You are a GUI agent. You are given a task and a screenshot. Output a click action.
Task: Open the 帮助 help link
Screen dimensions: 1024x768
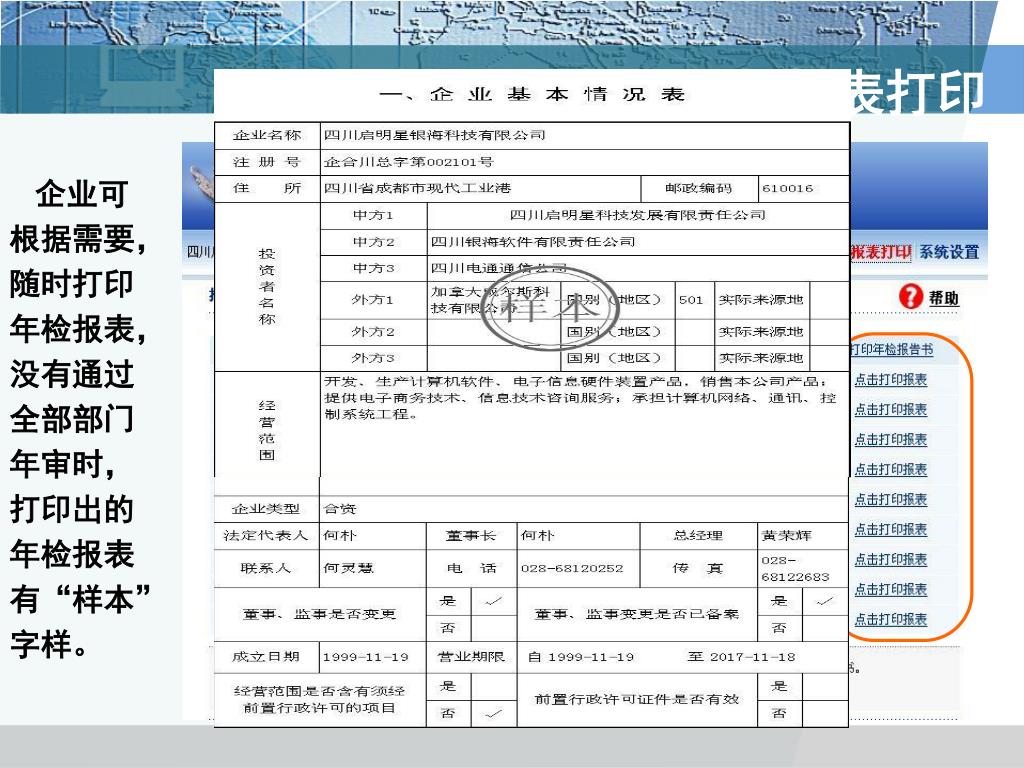(944, 298)
